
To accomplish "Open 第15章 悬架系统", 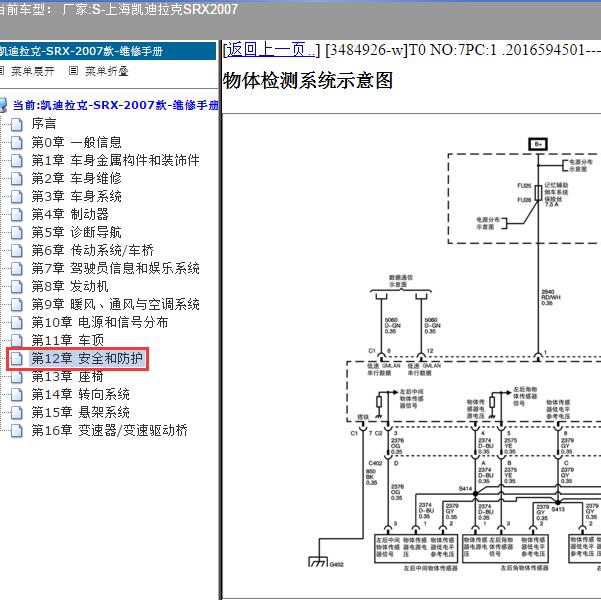I will tap(80, 413).
